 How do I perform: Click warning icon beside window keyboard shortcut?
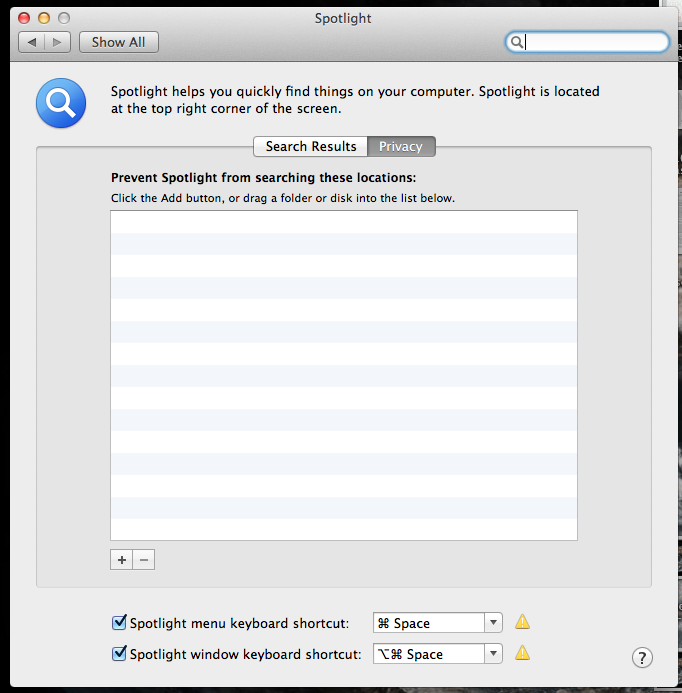coord(522,653)
